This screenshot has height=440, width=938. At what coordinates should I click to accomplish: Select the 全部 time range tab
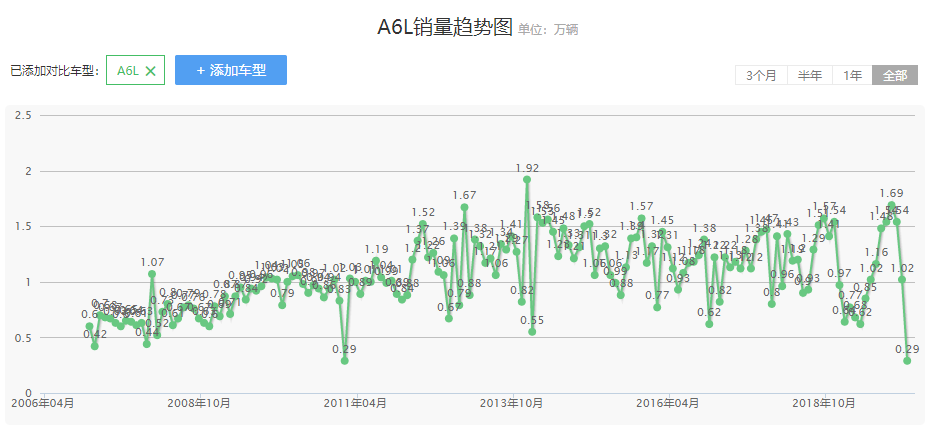[895, 76]
